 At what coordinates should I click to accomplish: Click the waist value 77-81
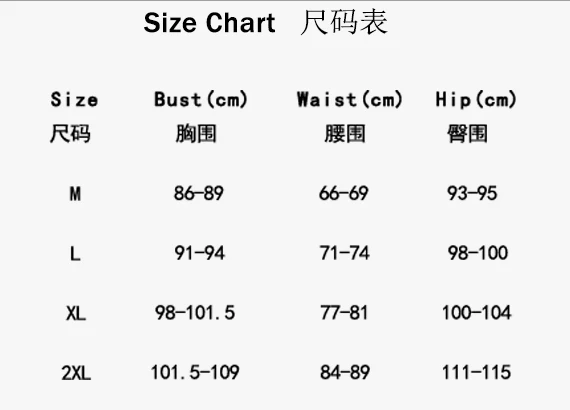tap(344, 313)
